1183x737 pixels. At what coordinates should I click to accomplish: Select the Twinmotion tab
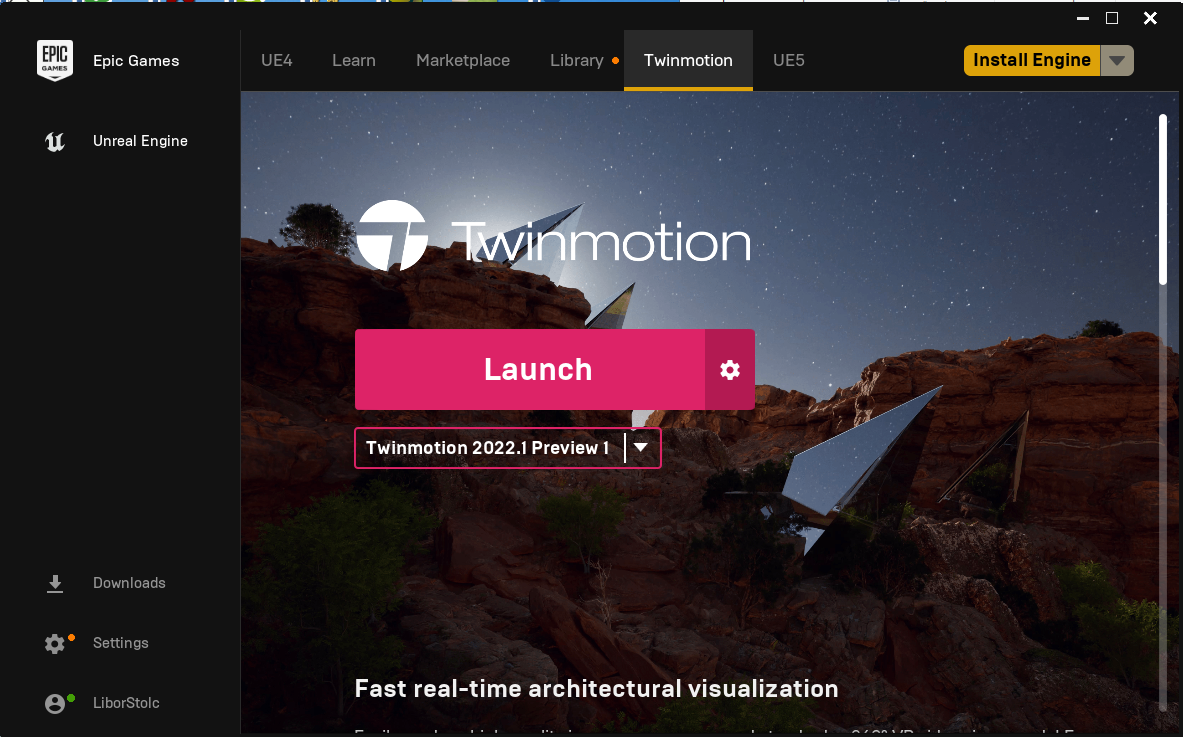[688, 60]
